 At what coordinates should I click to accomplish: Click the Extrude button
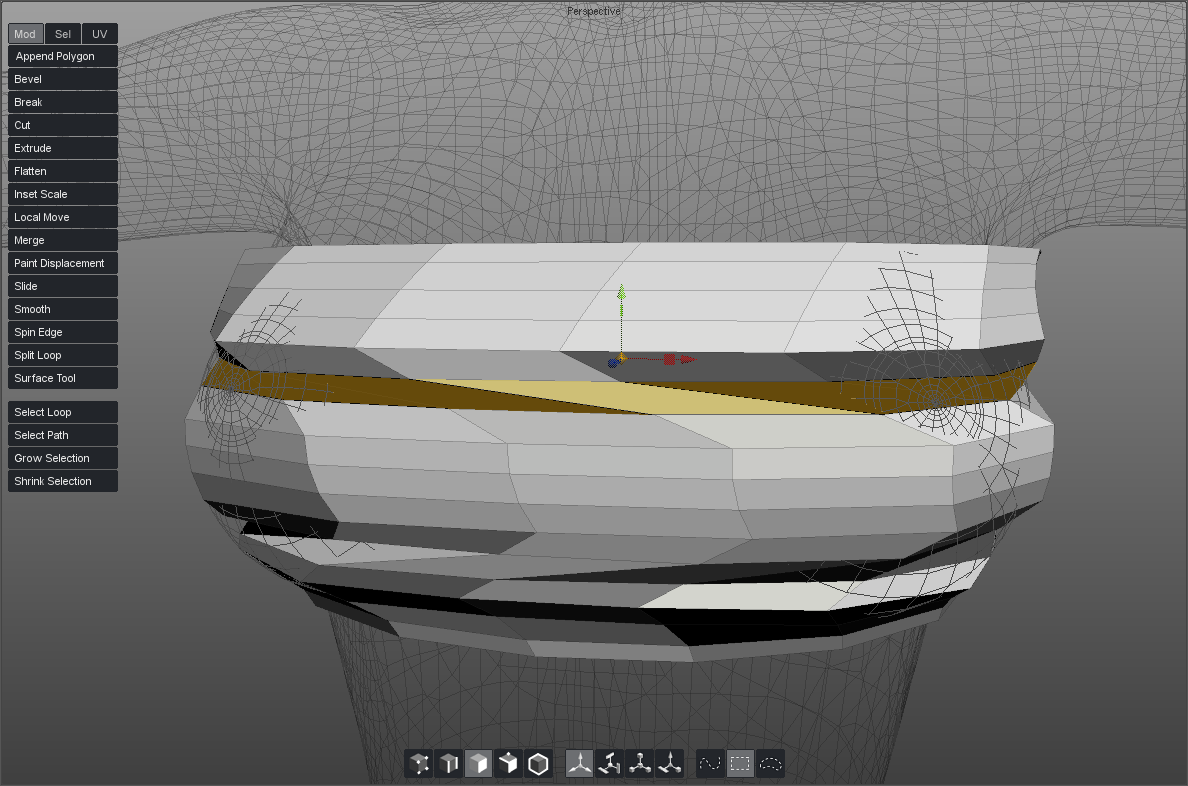[x=63, y=148]
